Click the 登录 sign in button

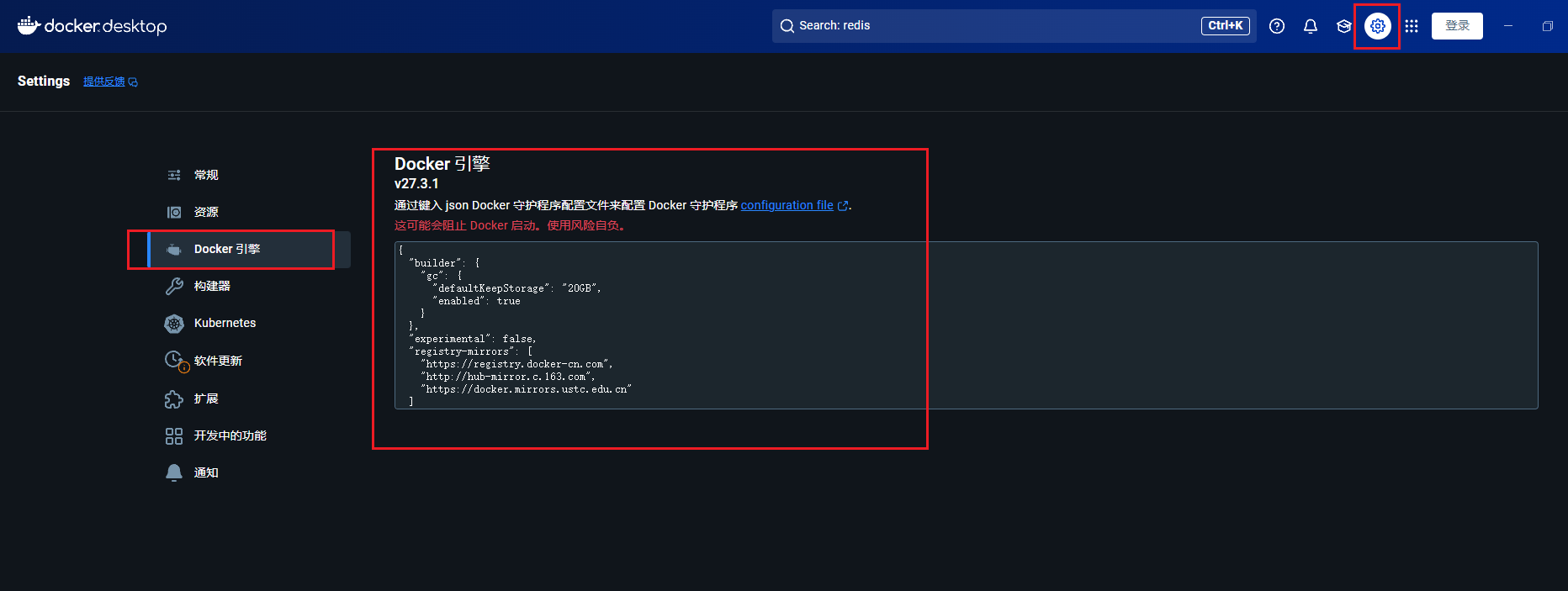click(1457, 26)
